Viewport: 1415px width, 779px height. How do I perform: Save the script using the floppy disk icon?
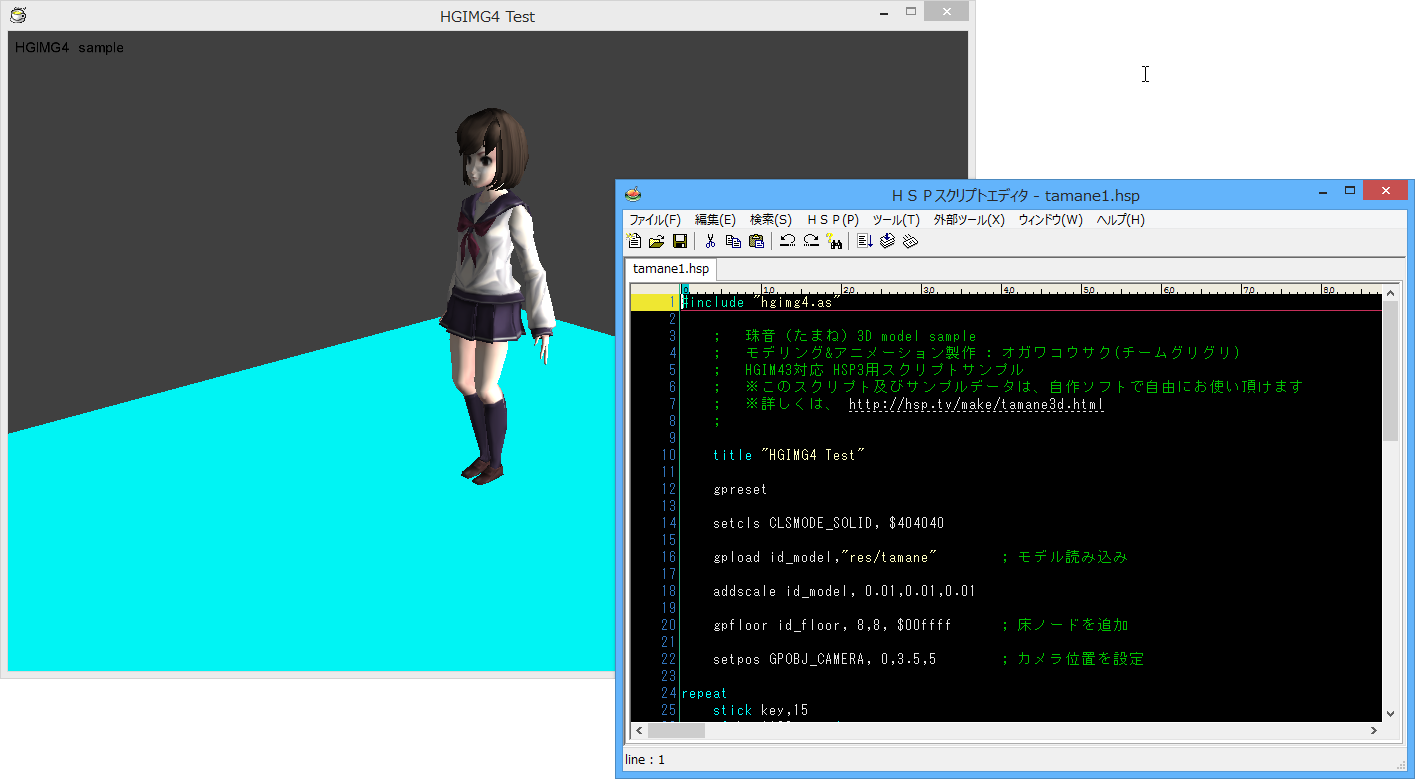(680, 241)
